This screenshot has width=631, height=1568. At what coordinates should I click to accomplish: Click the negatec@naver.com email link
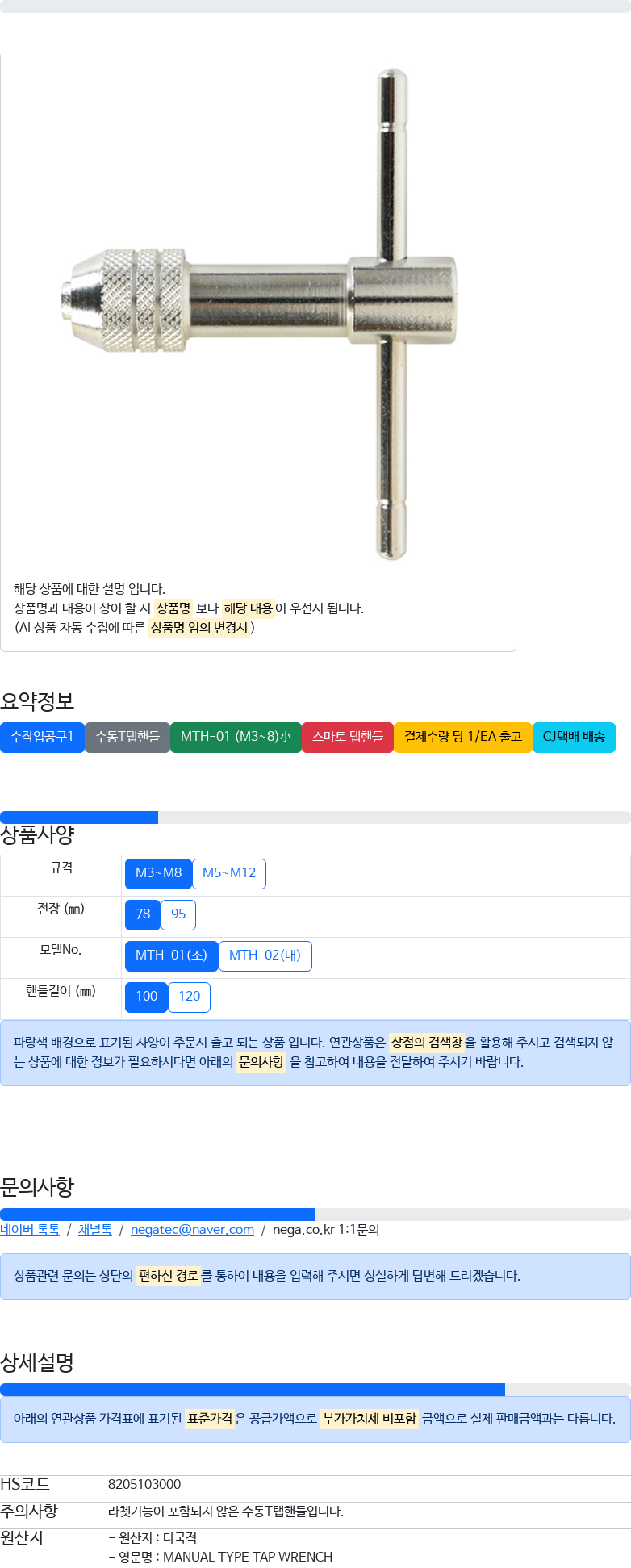(x=192, y=1230)
